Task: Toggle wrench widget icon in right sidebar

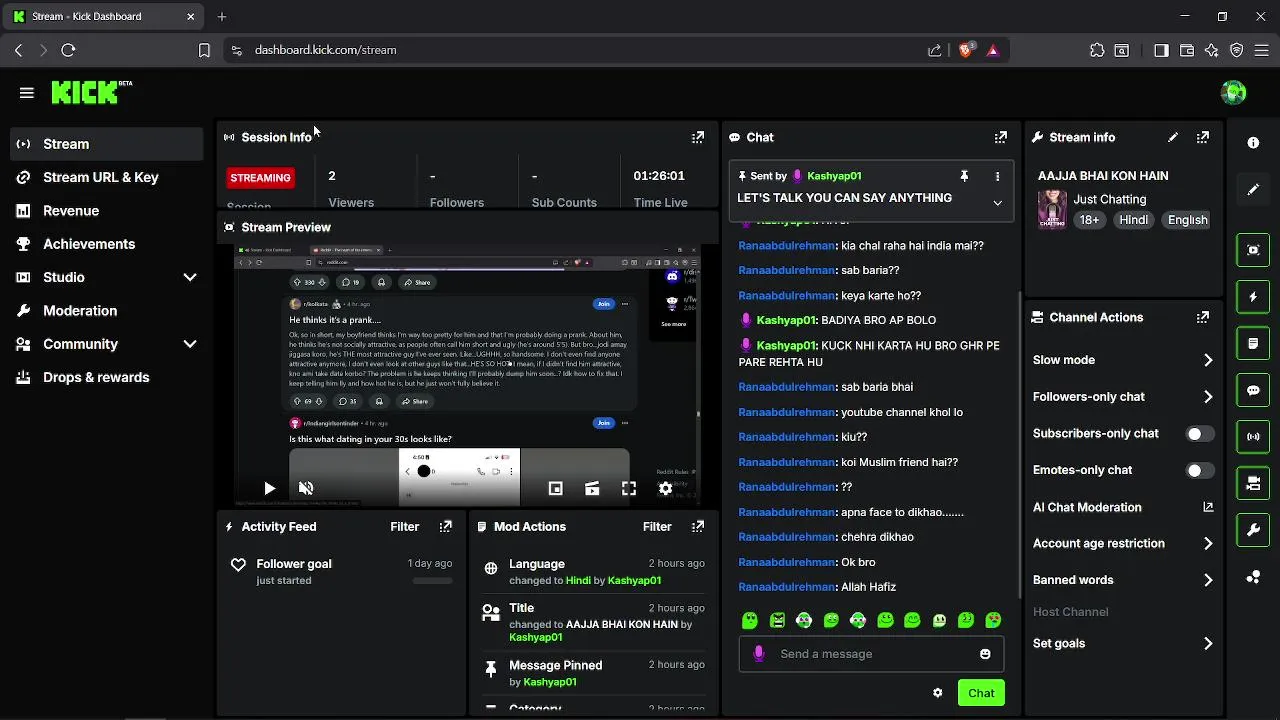Action: [1253, 530]
